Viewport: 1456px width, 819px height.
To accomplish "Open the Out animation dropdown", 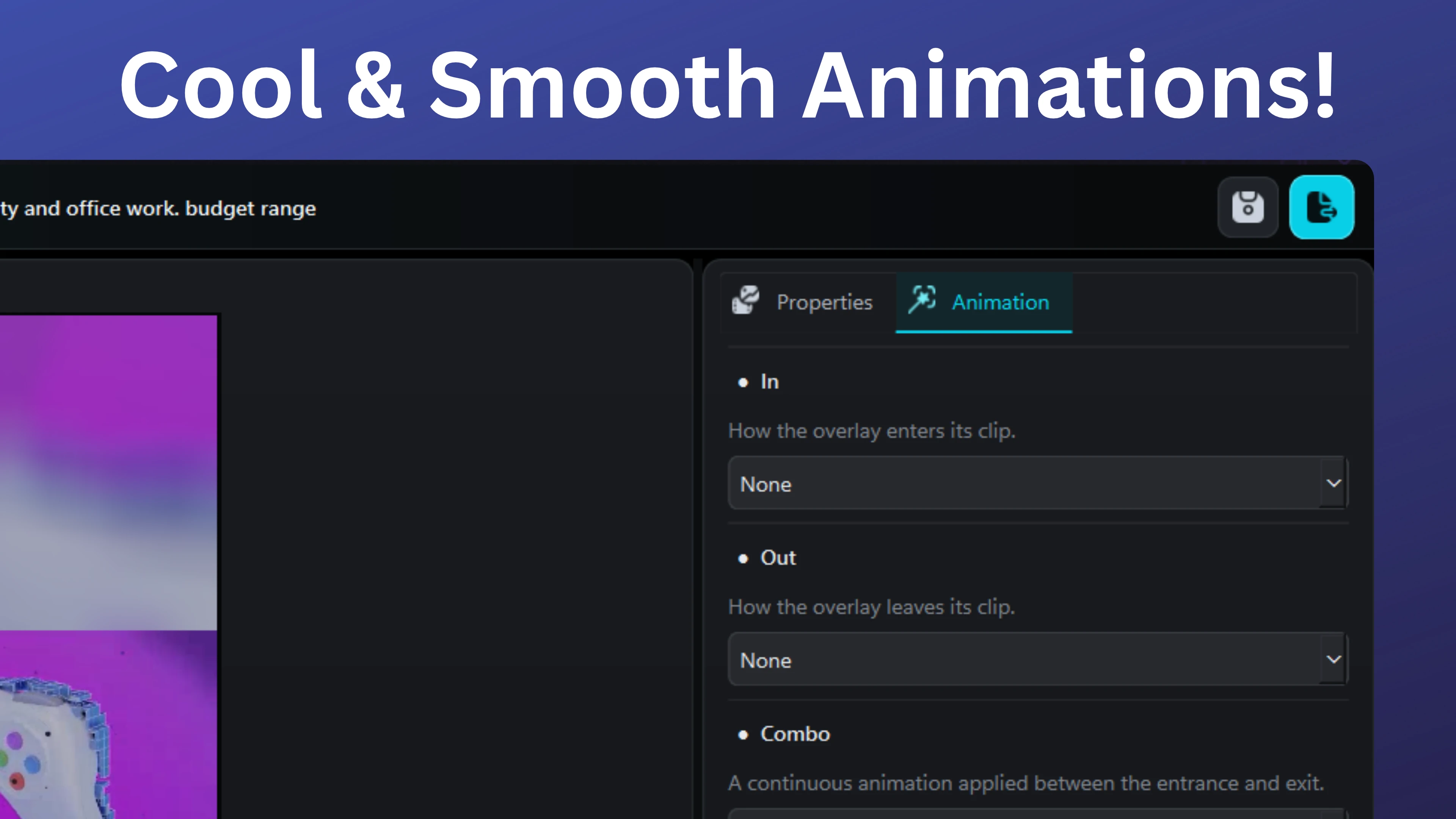I will (1038, 659).
